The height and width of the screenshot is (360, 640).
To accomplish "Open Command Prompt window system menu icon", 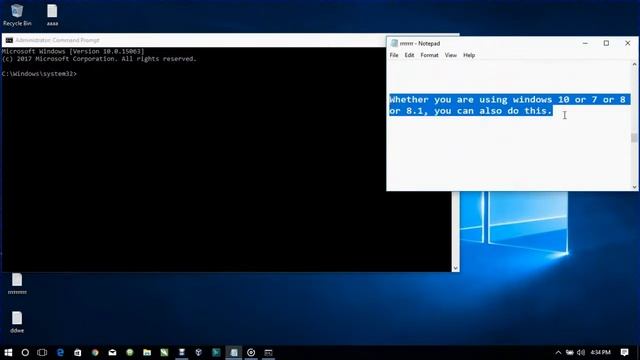I will tap(9, 40).
